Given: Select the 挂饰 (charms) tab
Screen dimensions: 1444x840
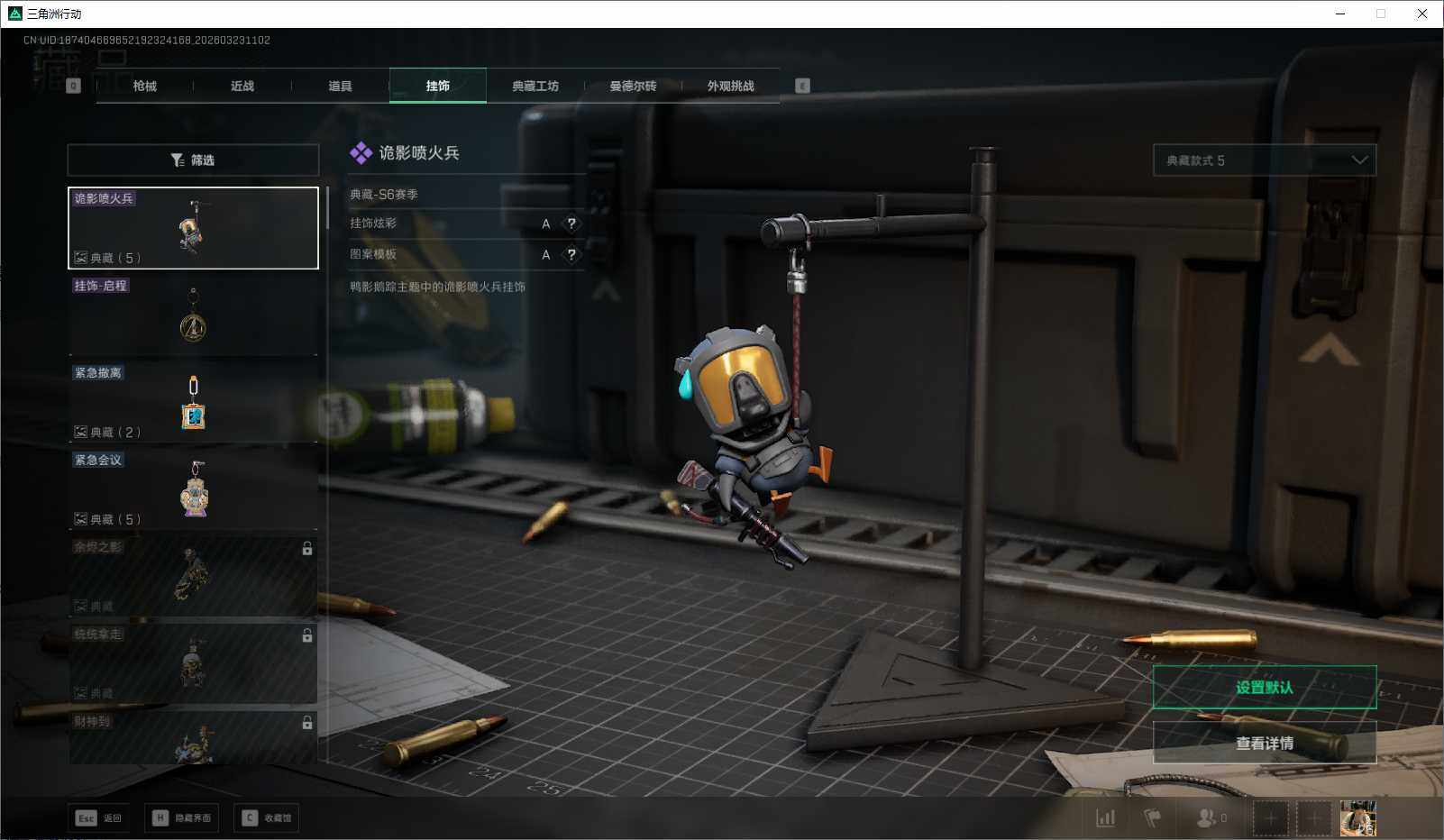Looking at the screenshot, I should (438, 86).
